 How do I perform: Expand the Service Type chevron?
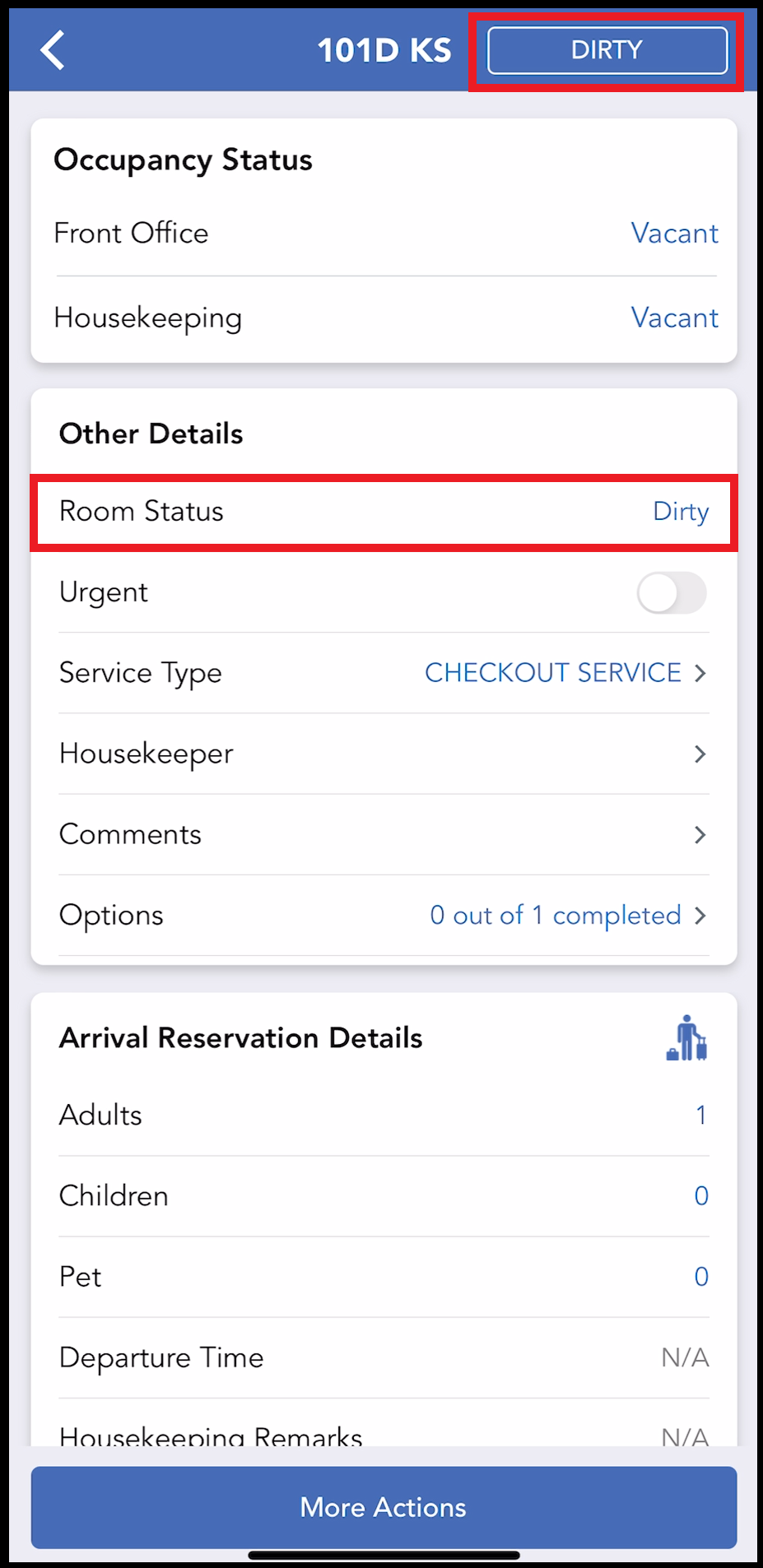[700, 673]
